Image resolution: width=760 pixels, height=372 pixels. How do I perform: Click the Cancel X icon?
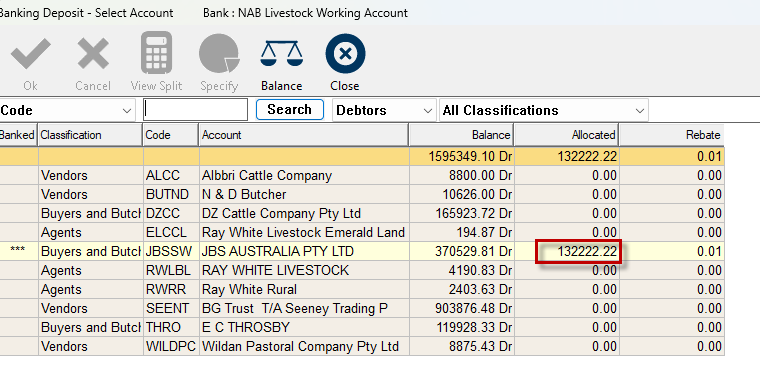93,54
